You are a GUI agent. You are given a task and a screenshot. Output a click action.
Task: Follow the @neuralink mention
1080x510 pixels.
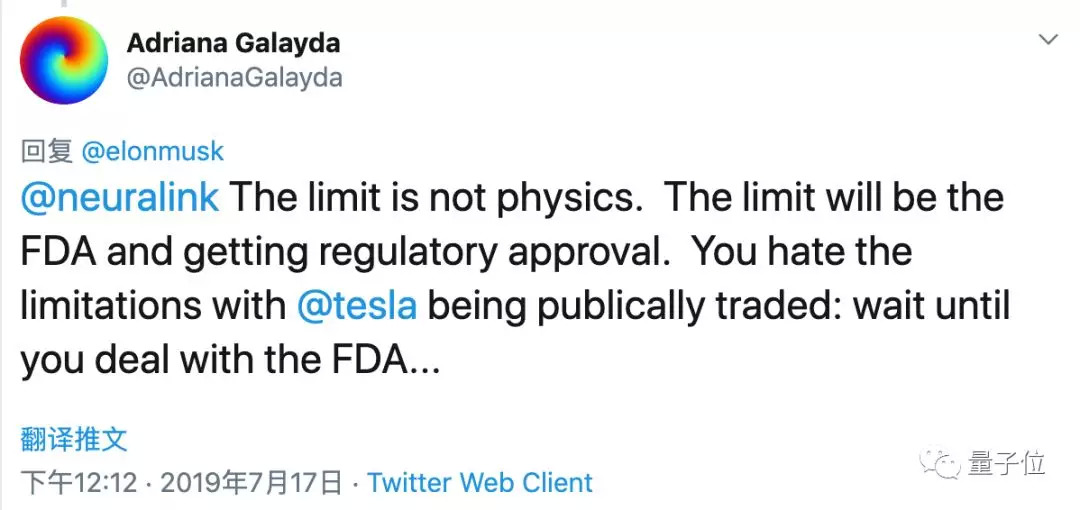120,197
